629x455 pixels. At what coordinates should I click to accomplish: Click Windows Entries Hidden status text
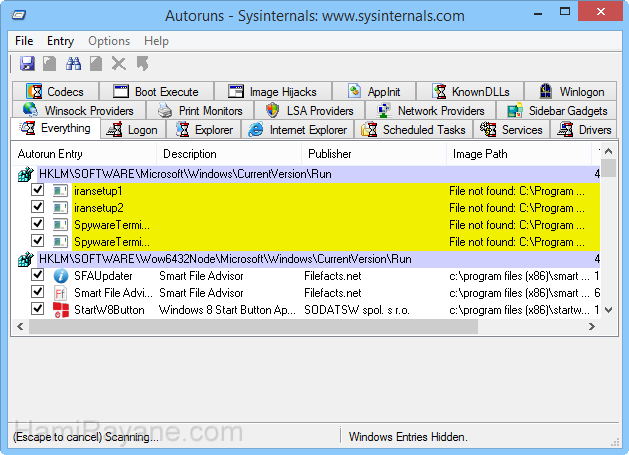pos(408,437)
